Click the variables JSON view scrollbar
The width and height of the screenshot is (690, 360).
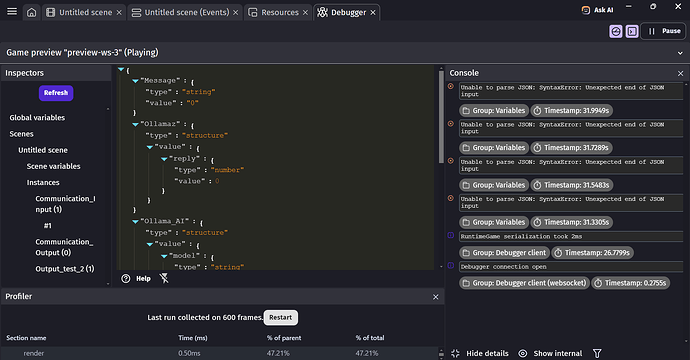click(x=441, y=117)
